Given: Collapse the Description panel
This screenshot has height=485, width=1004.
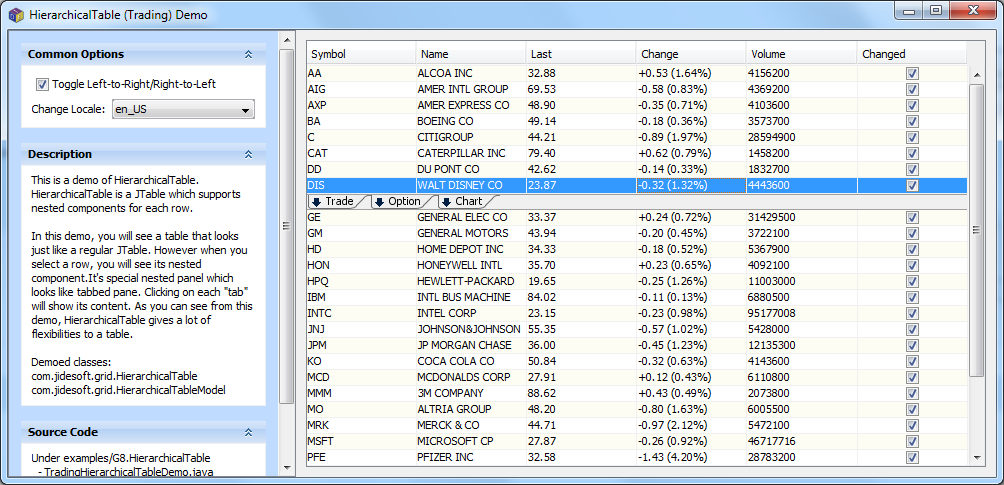Looking at the screenshot, I should tap(248, 154).
